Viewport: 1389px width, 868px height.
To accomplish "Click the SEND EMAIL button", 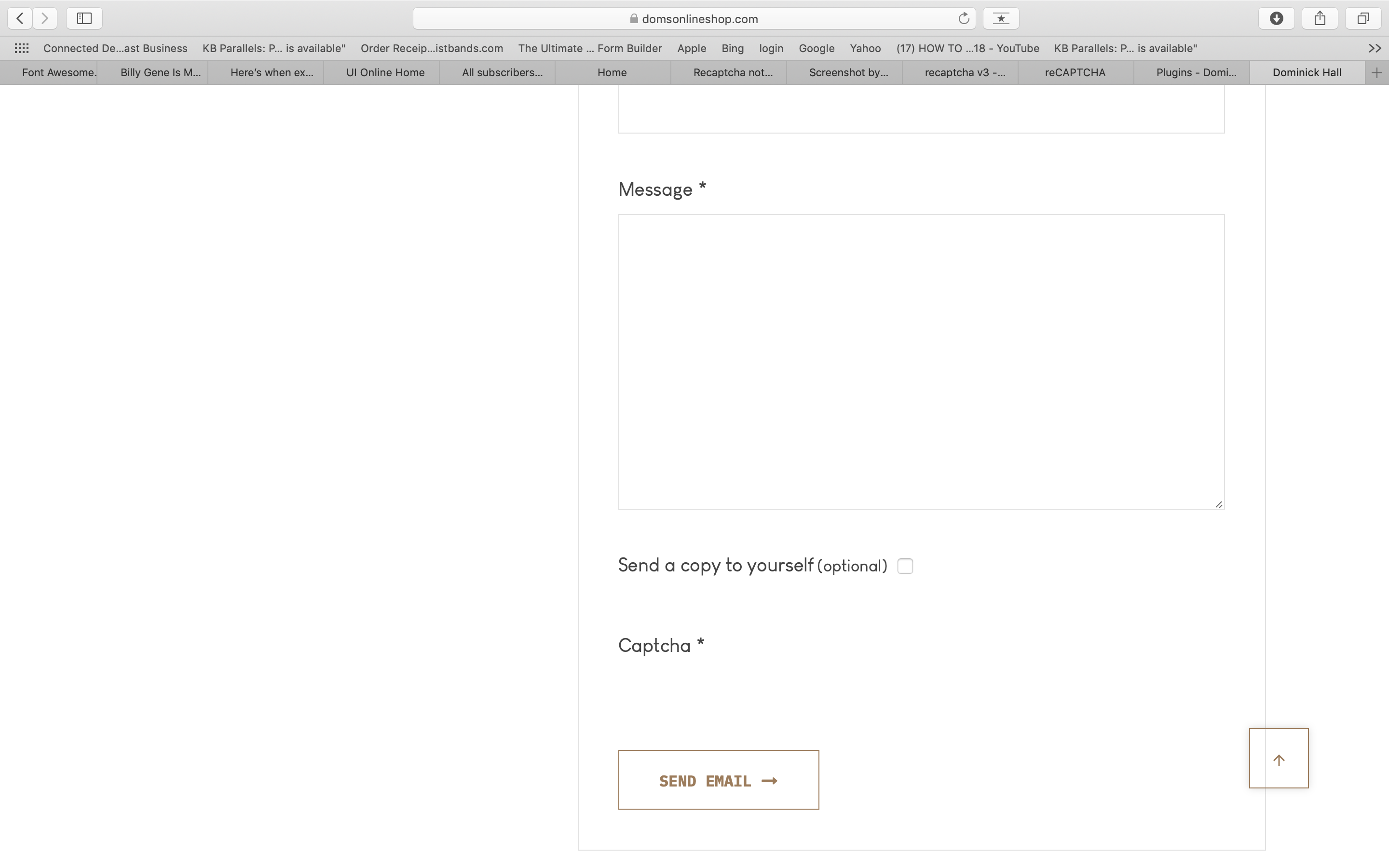I will [x=718, y=780].
